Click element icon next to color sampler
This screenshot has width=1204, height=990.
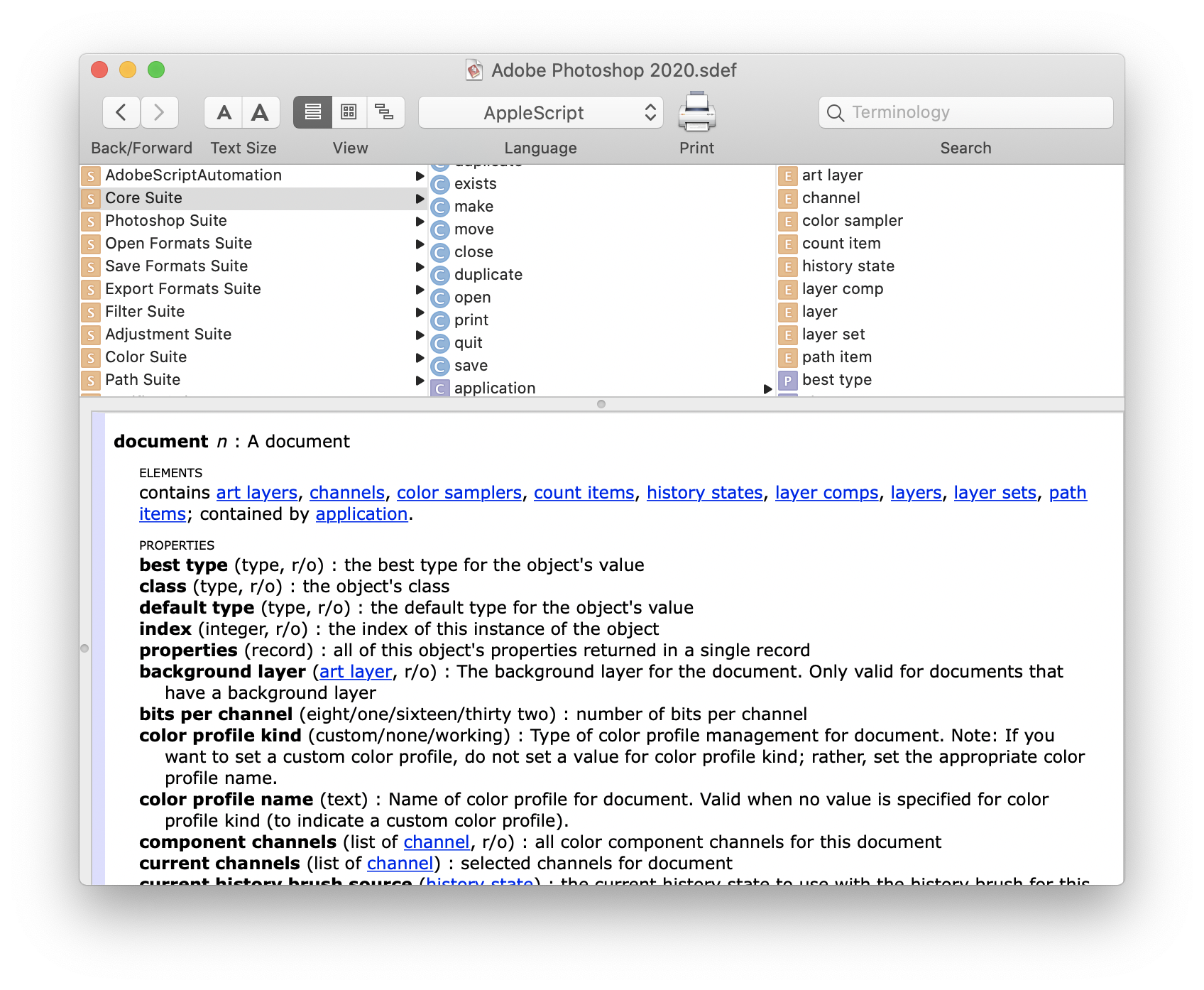[x=788, y=222]
